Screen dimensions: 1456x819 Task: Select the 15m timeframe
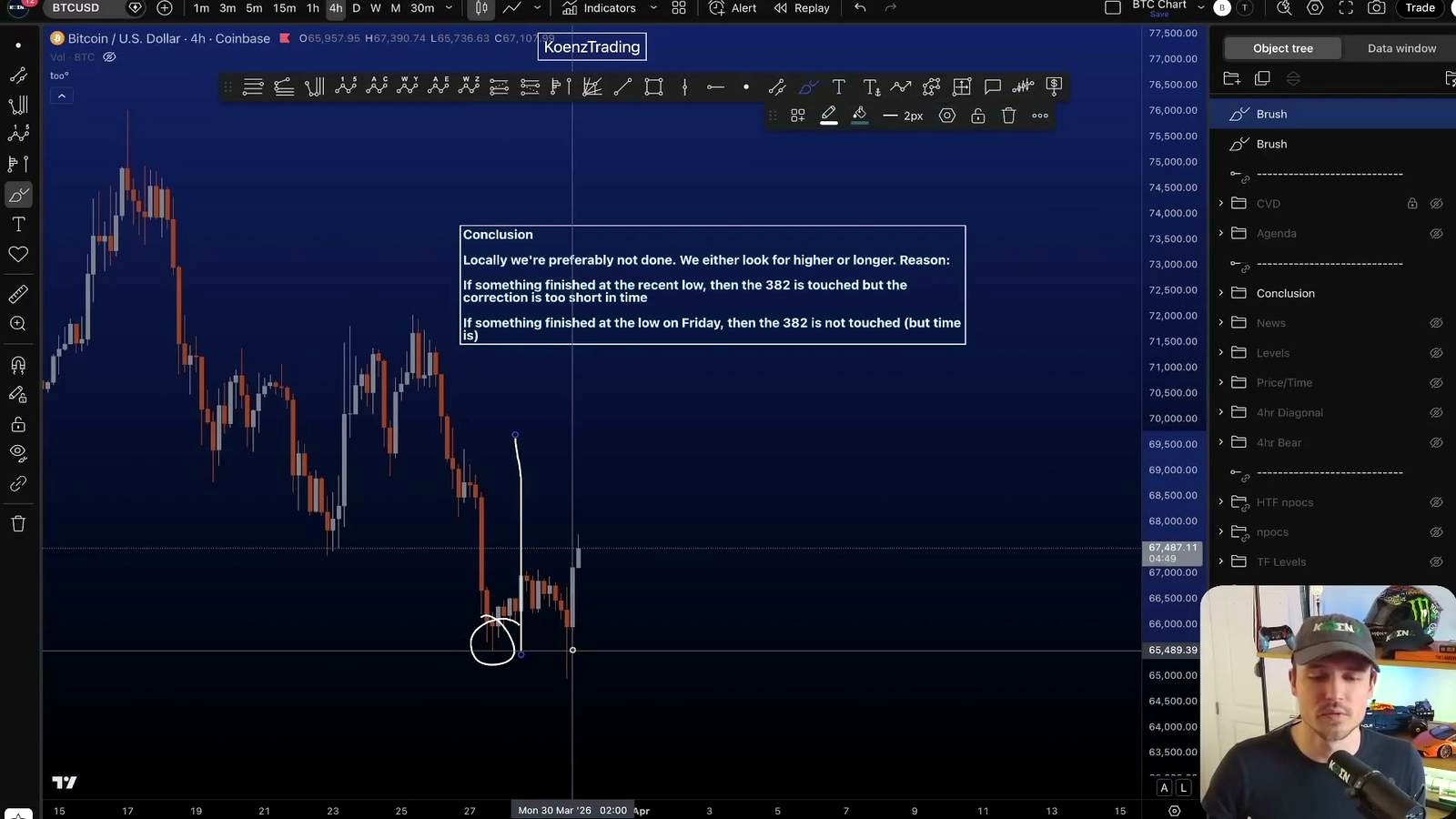[x=284, y=8]
